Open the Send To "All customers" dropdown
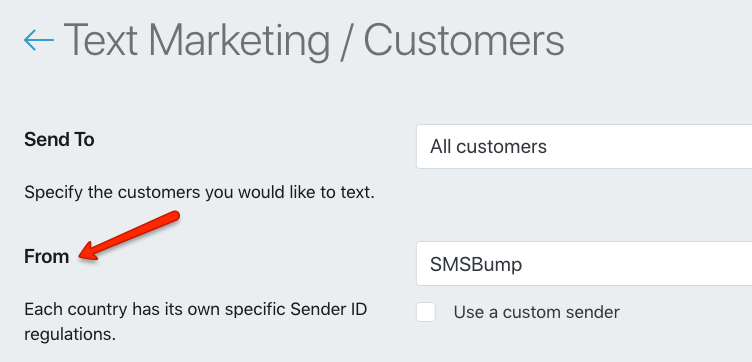Image resolution: width=752 pixels, height=362 pixels. [584, 147]
